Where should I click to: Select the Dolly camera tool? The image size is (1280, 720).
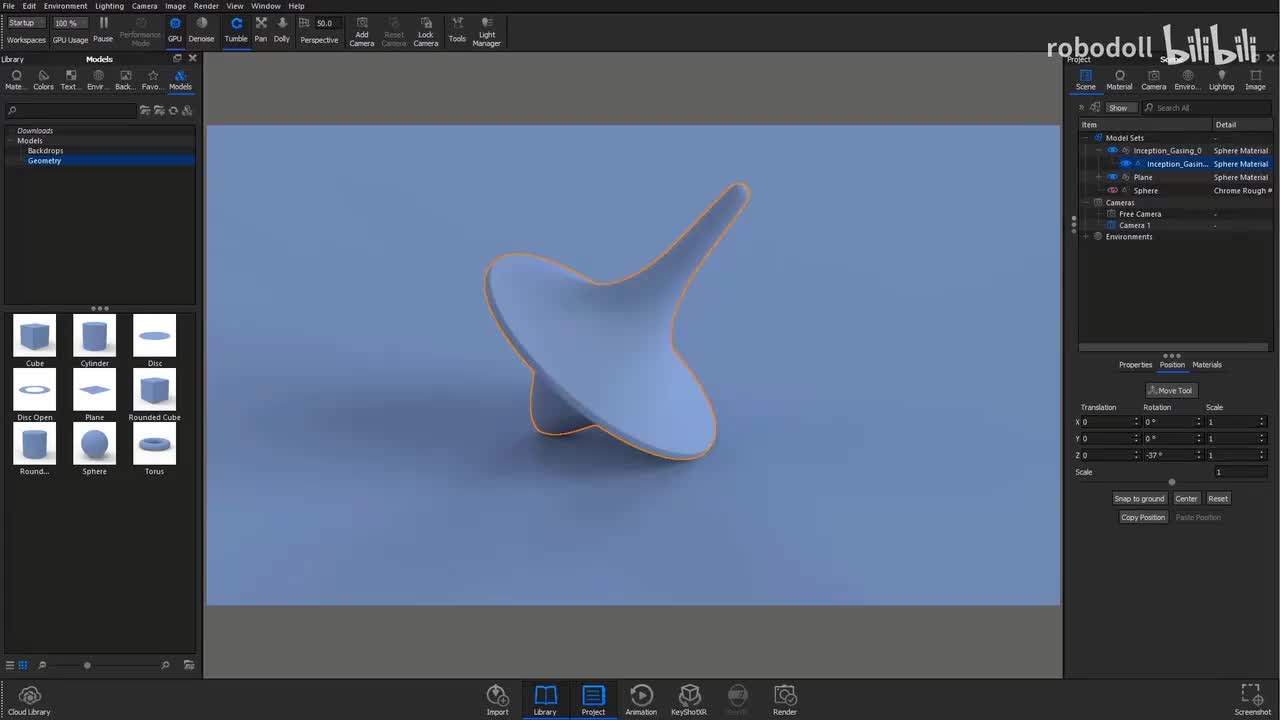point(282,29)
